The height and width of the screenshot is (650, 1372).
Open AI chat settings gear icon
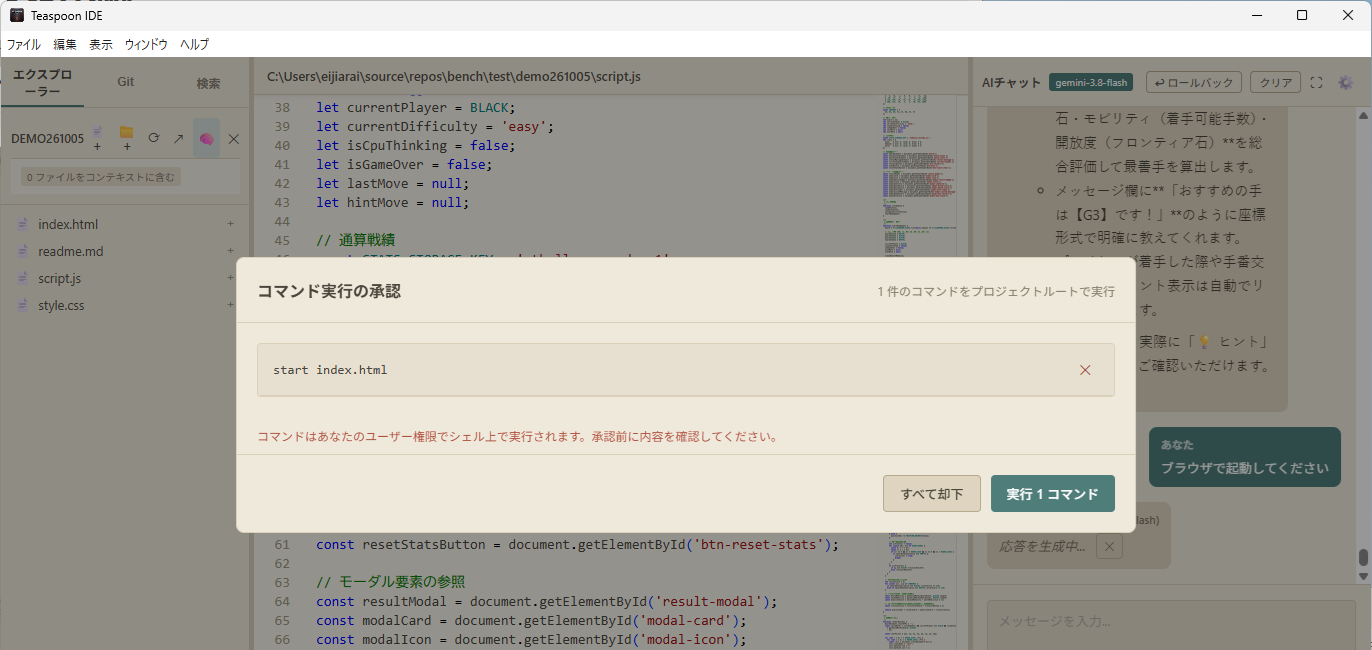1345,83
